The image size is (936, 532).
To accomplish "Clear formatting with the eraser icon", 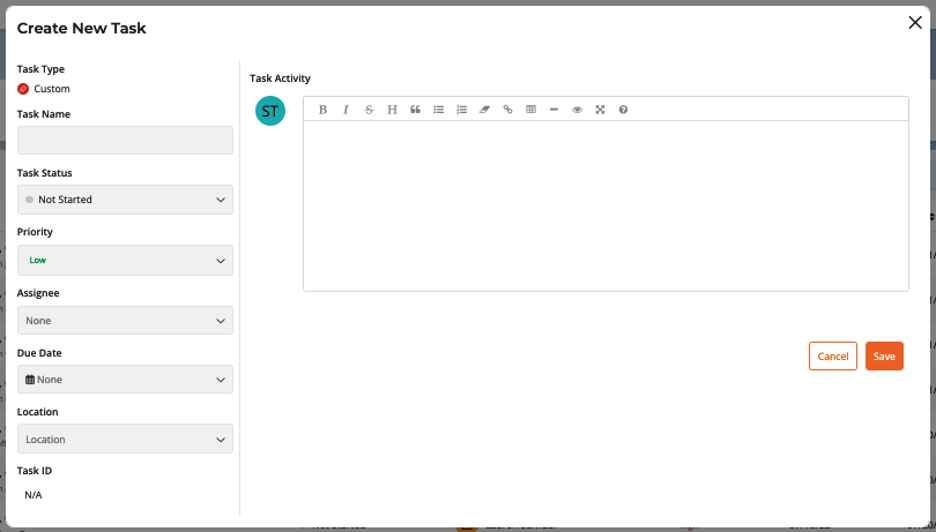I will [485, 109].
